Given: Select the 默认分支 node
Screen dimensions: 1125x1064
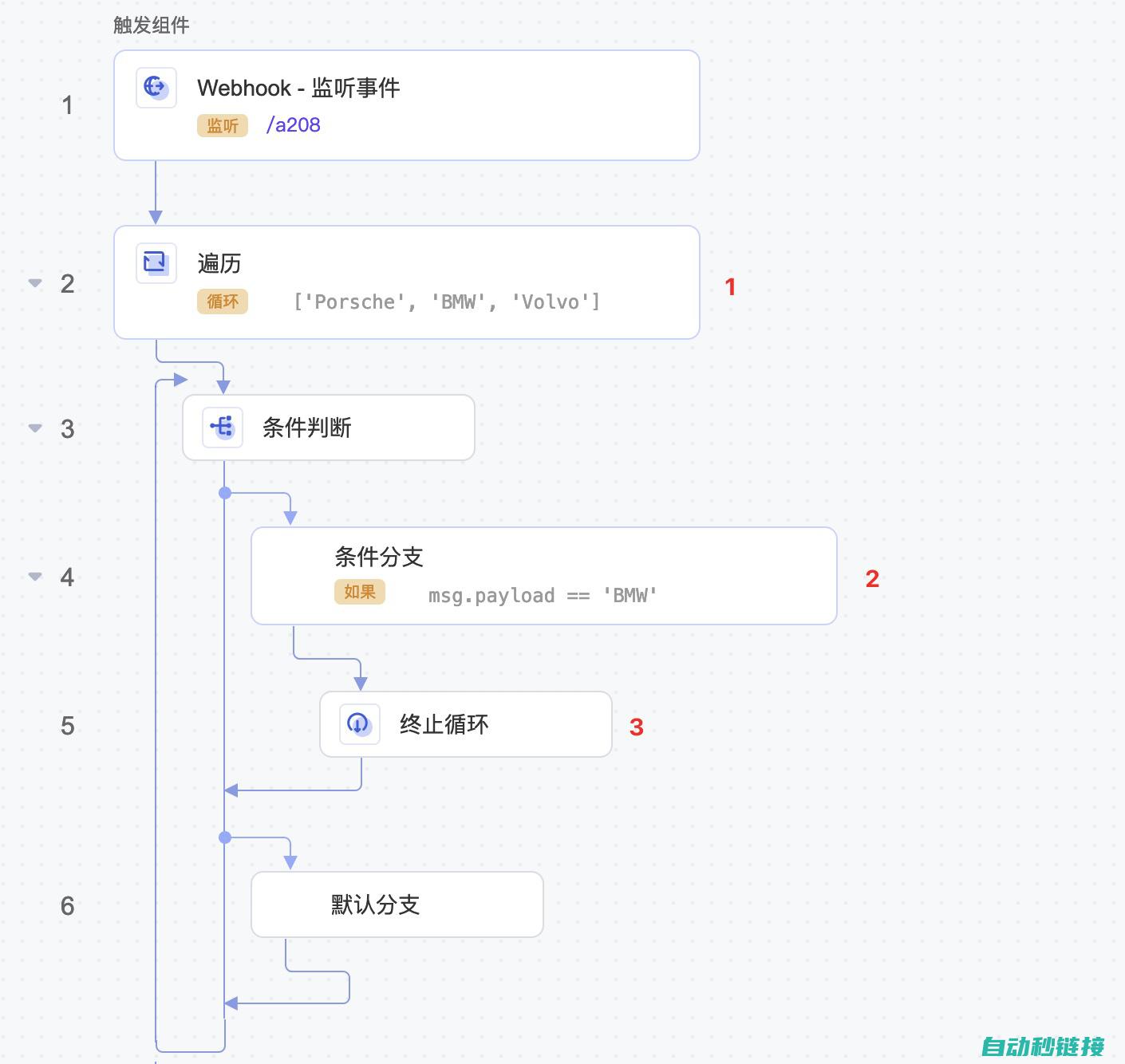Looking at the screenshot, I should [x=397, y=904].
